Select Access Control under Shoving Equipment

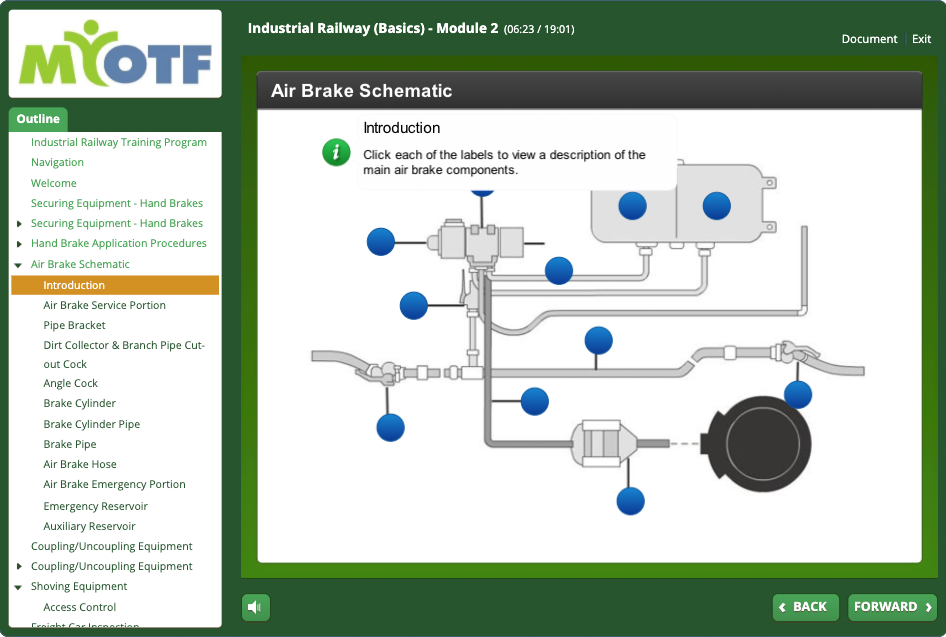(80, 607)
